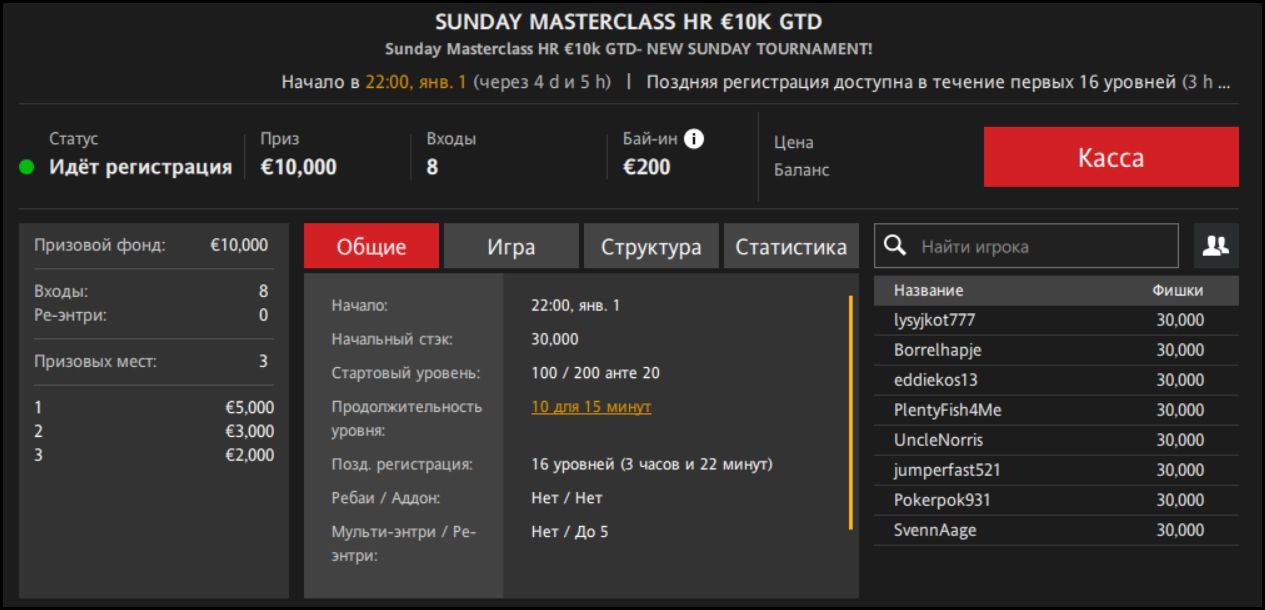
Task: Click the green registration status indicator
Action: tap(27, 167)
